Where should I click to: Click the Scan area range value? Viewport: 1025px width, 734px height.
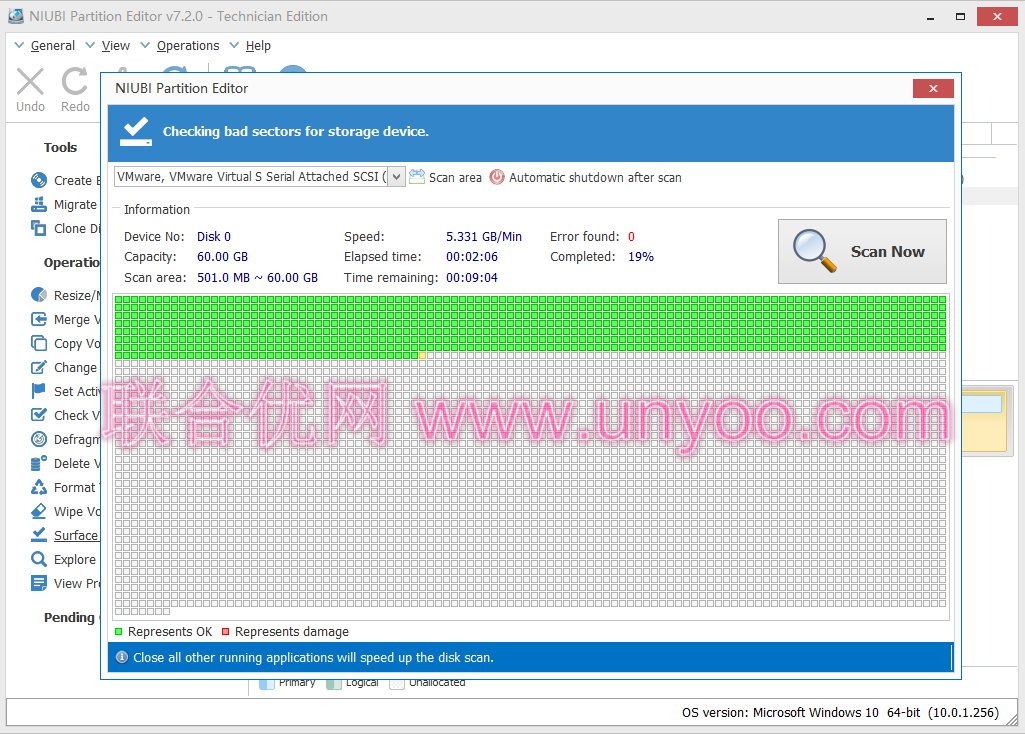[258, 278]
